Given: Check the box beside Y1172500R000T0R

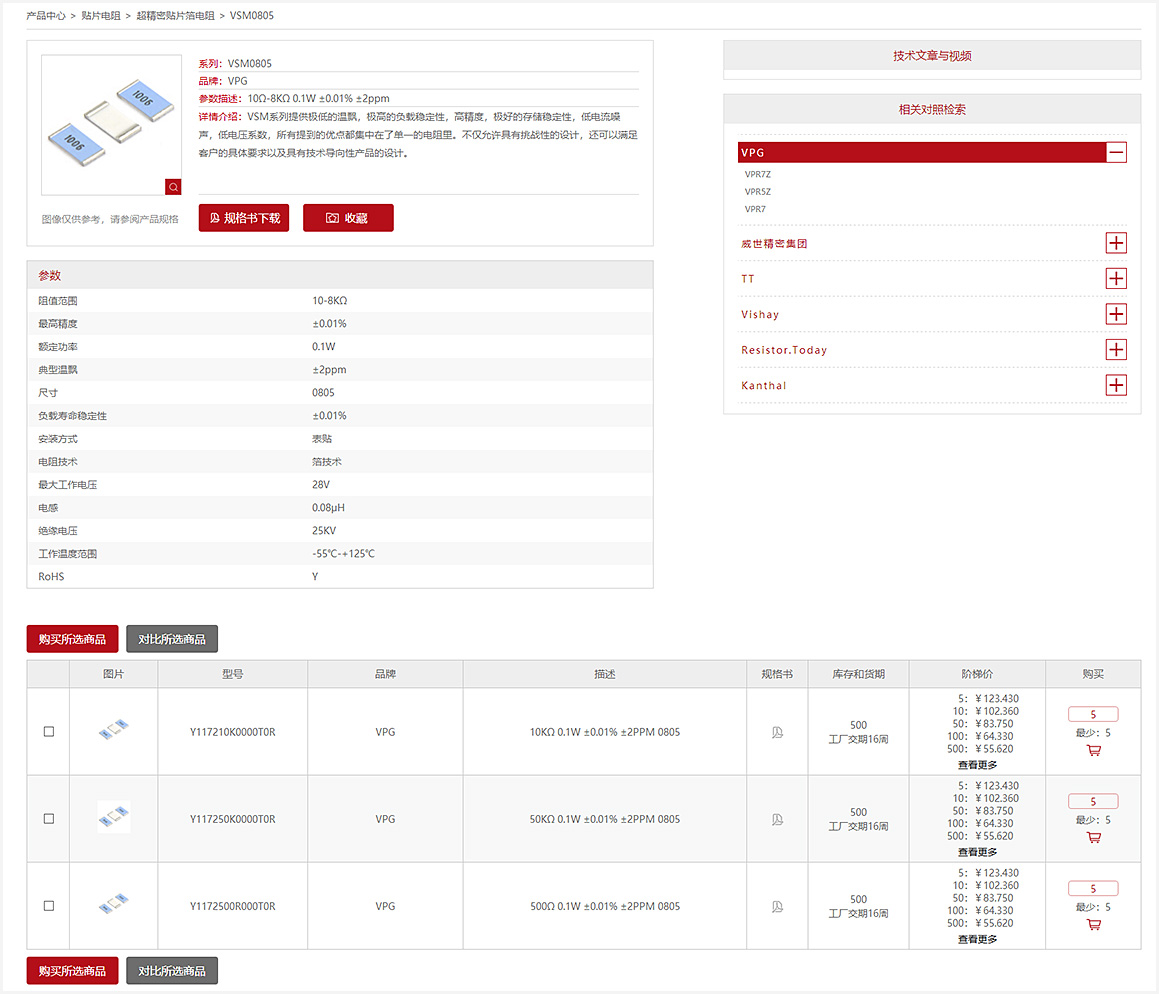Looking at the screenshot, I should 49,906.
